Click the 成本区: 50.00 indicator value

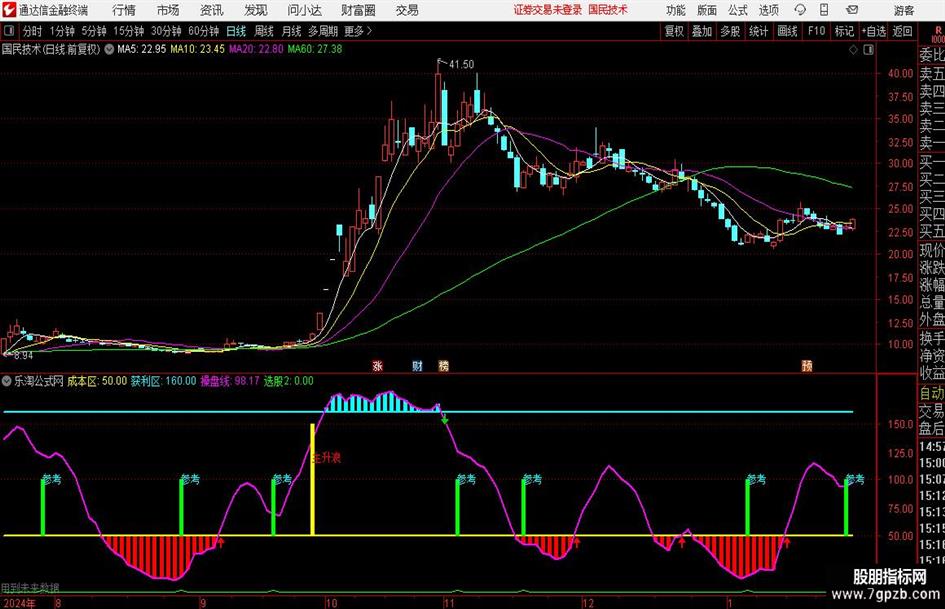[97, 381]
